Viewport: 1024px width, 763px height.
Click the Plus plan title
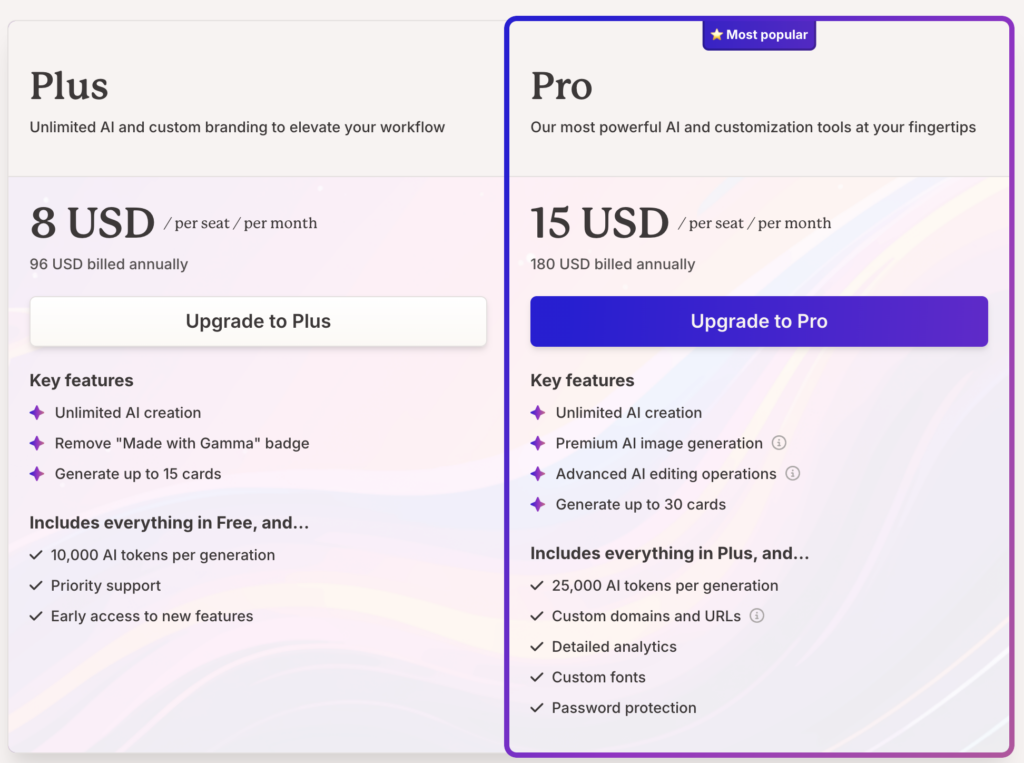point(69,86)
